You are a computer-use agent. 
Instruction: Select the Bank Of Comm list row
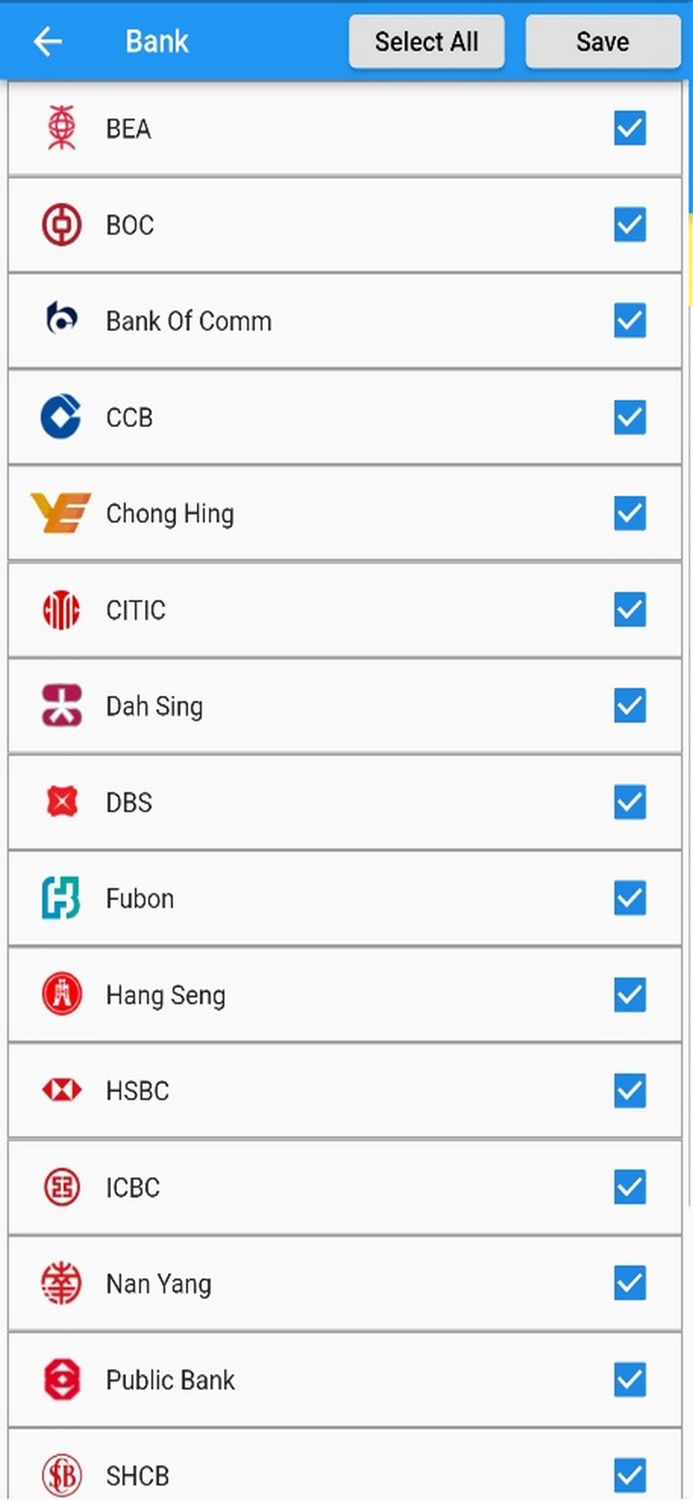[x=346, y=320]
